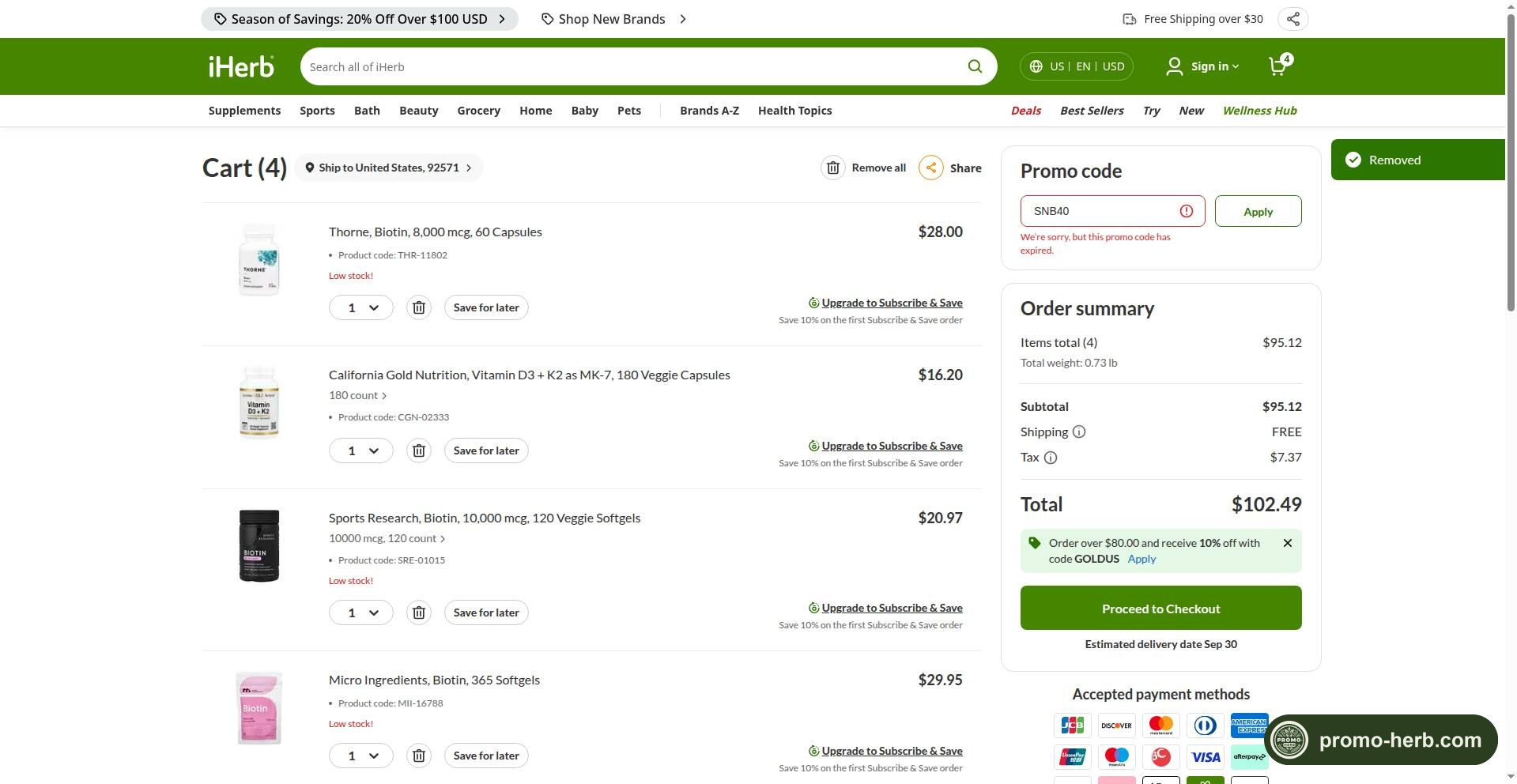
Task: Click the user account icon
Action: [1175, 66]
